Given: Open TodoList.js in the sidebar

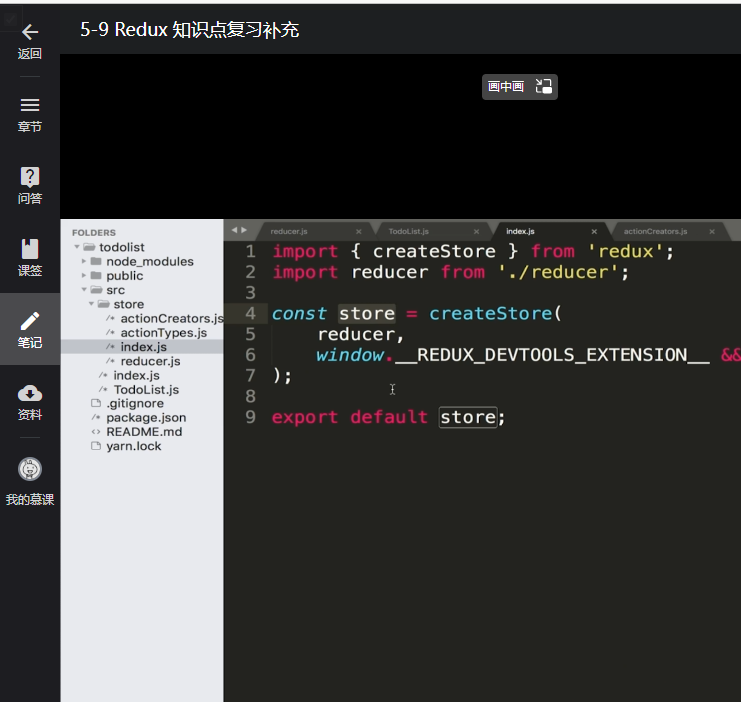Looking at the screenshot, I should (146, 390).
